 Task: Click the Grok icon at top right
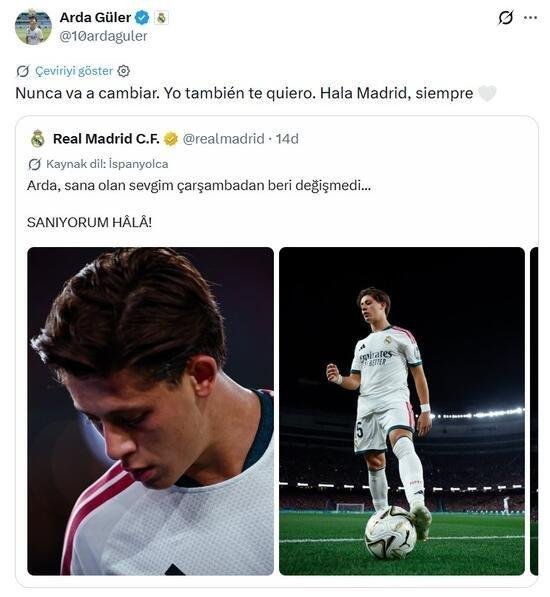tap(506, 18)
